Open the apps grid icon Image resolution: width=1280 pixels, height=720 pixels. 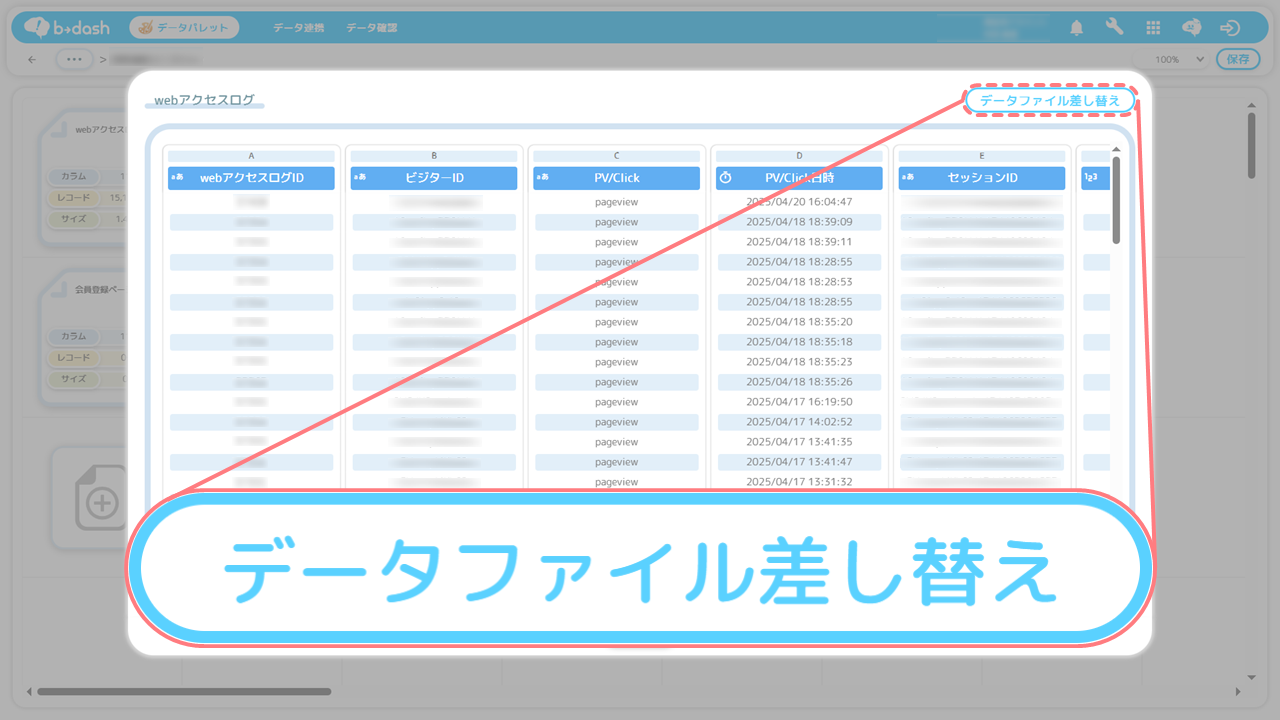pyautogui.click(x=1153, y=28)
